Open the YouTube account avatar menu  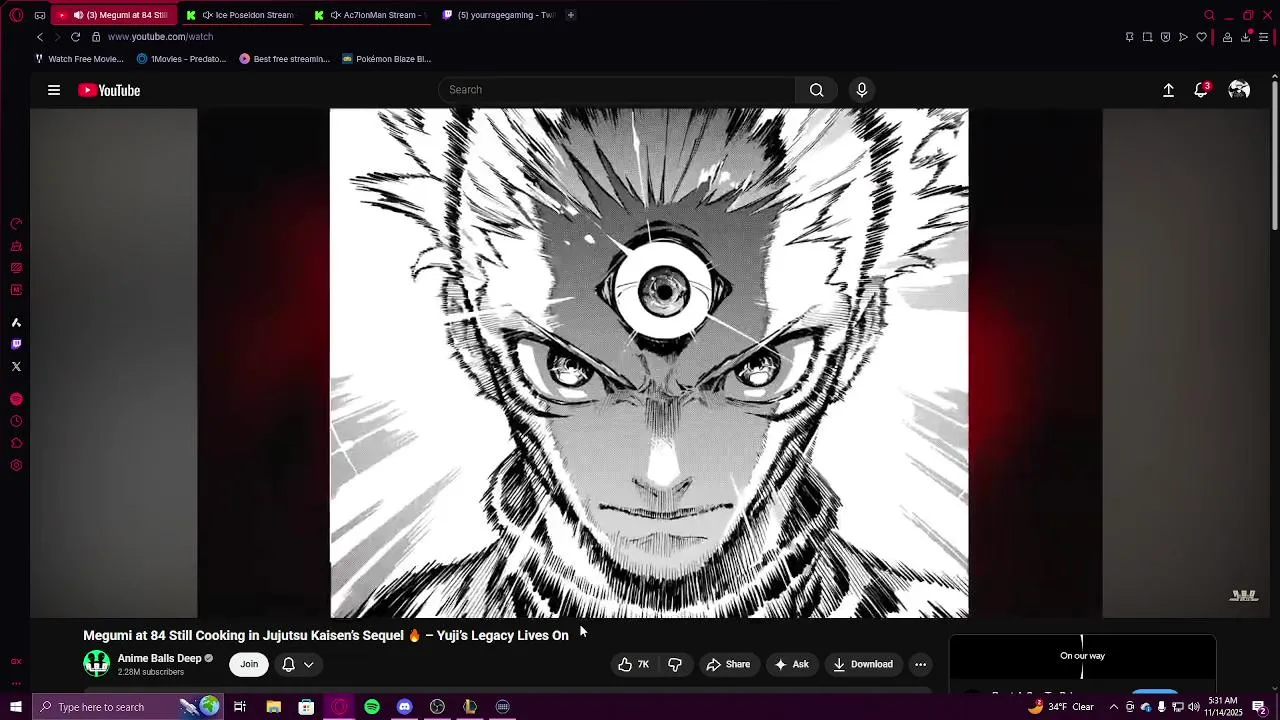(1239, 90)
